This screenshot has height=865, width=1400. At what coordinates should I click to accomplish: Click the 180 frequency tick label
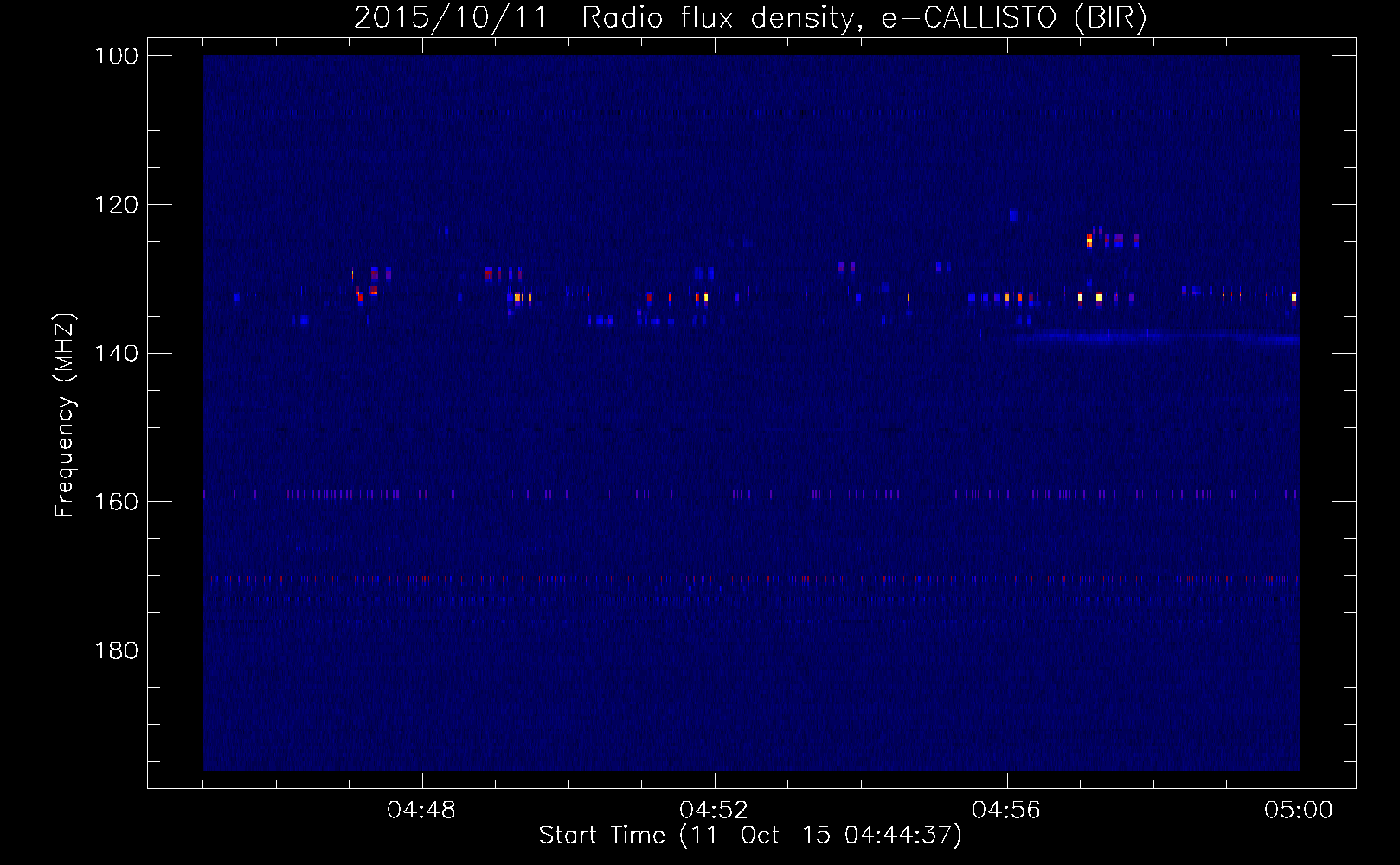click(117, 650)
